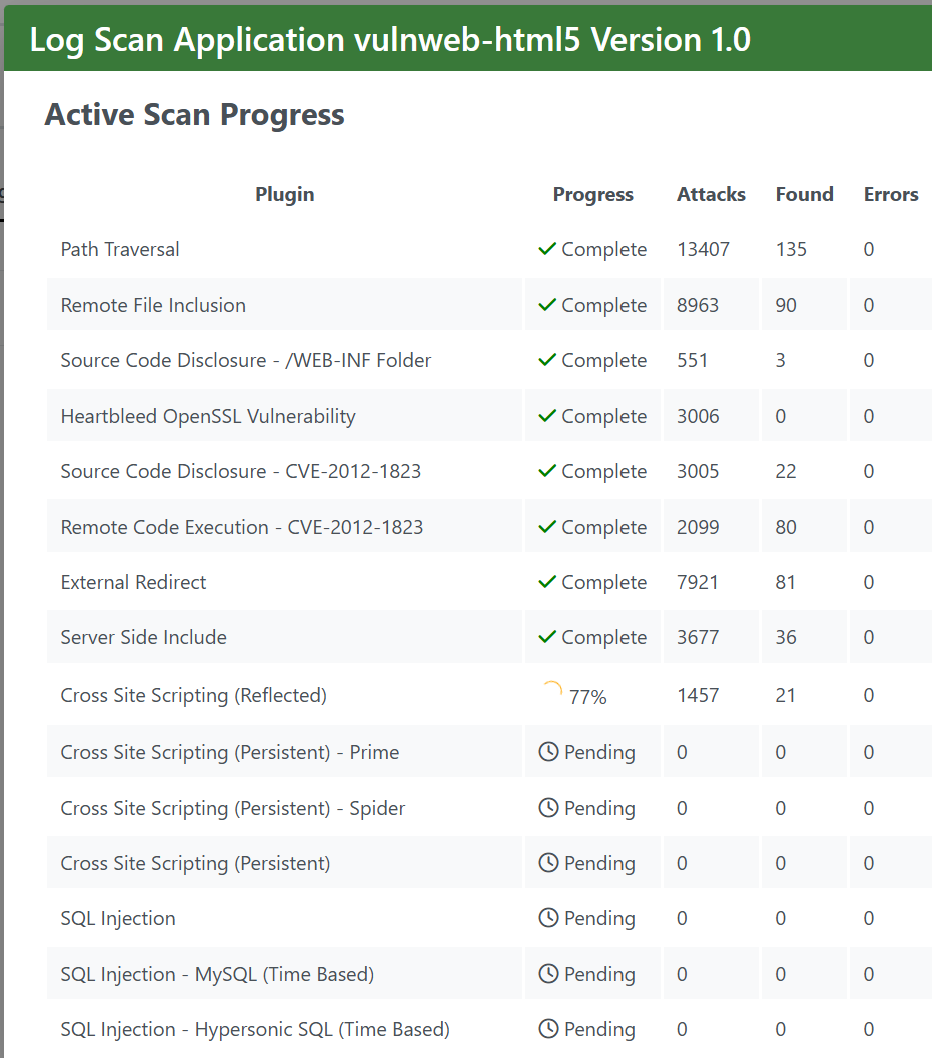Click the Active Scan Progress heading

[195, 115]
